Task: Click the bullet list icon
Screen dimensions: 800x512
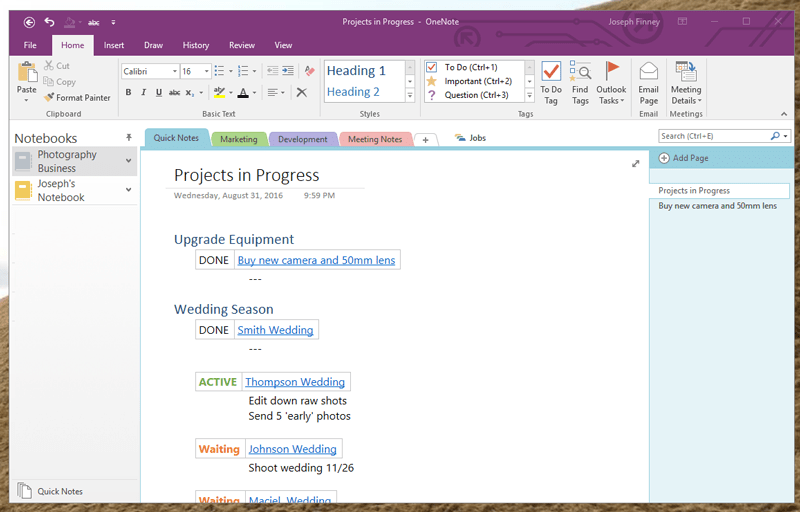Action: click(219, 71)
